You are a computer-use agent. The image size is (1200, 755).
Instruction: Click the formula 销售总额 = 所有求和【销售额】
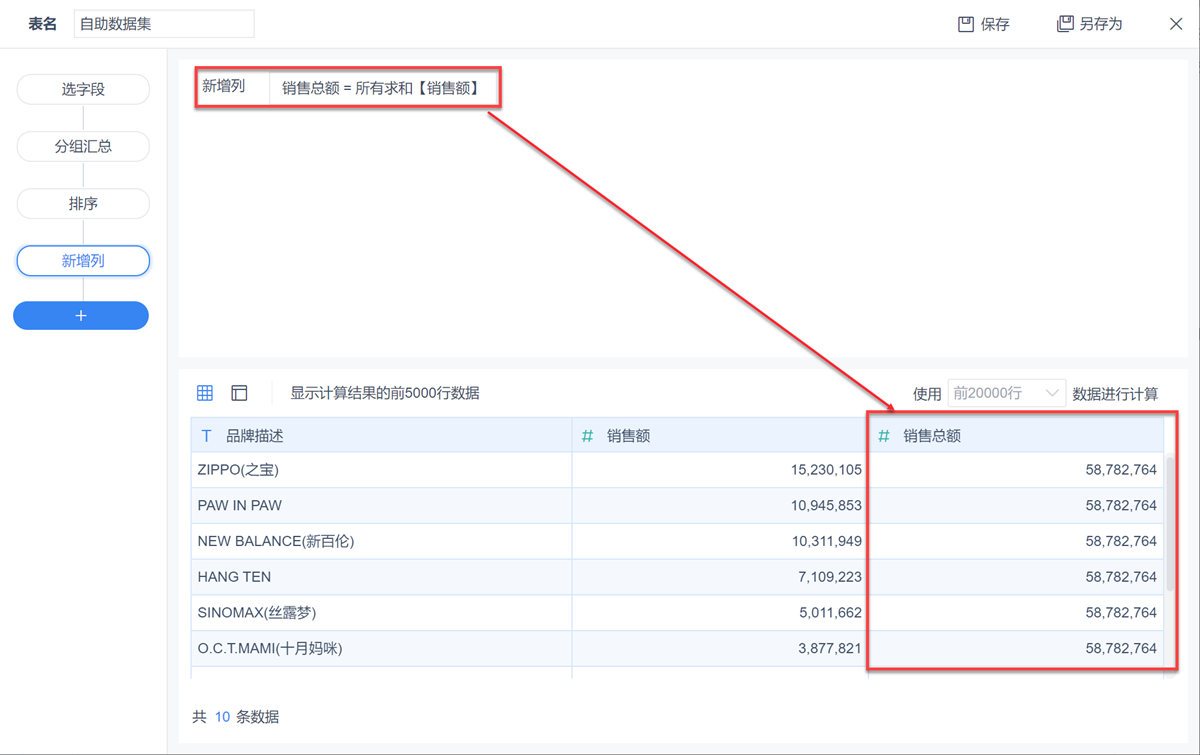pyautogui.click(x=381, y=88)
